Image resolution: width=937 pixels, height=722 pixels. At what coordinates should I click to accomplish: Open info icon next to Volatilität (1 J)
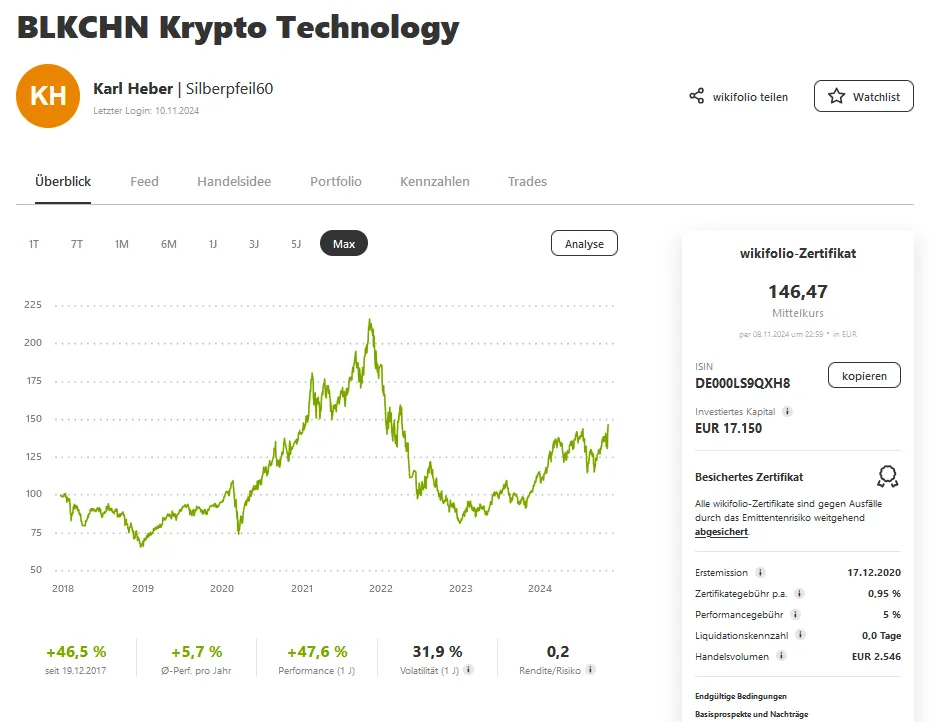(x=468, y=669)
